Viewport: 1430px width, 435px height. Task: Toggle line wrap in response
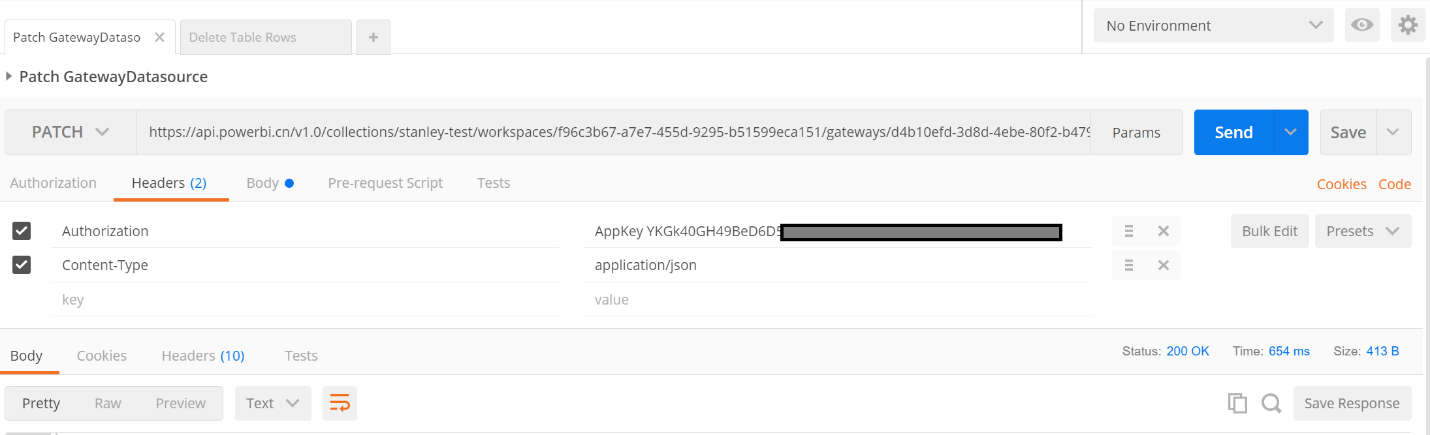point(340,403)
